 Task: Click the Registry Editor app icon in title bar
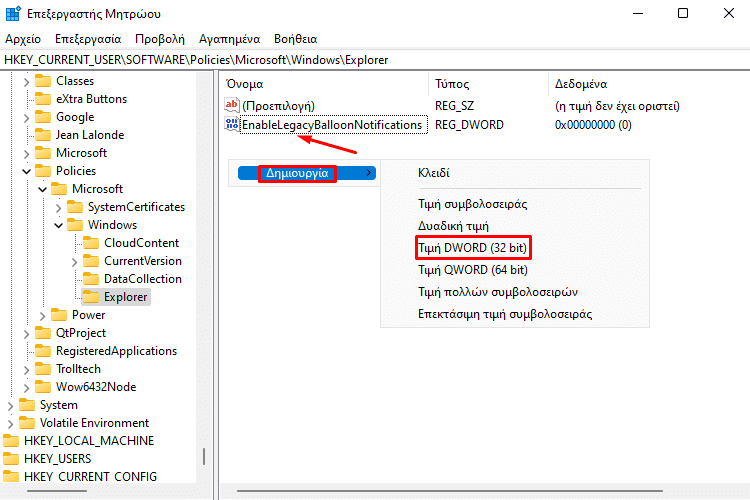point(13,13)
